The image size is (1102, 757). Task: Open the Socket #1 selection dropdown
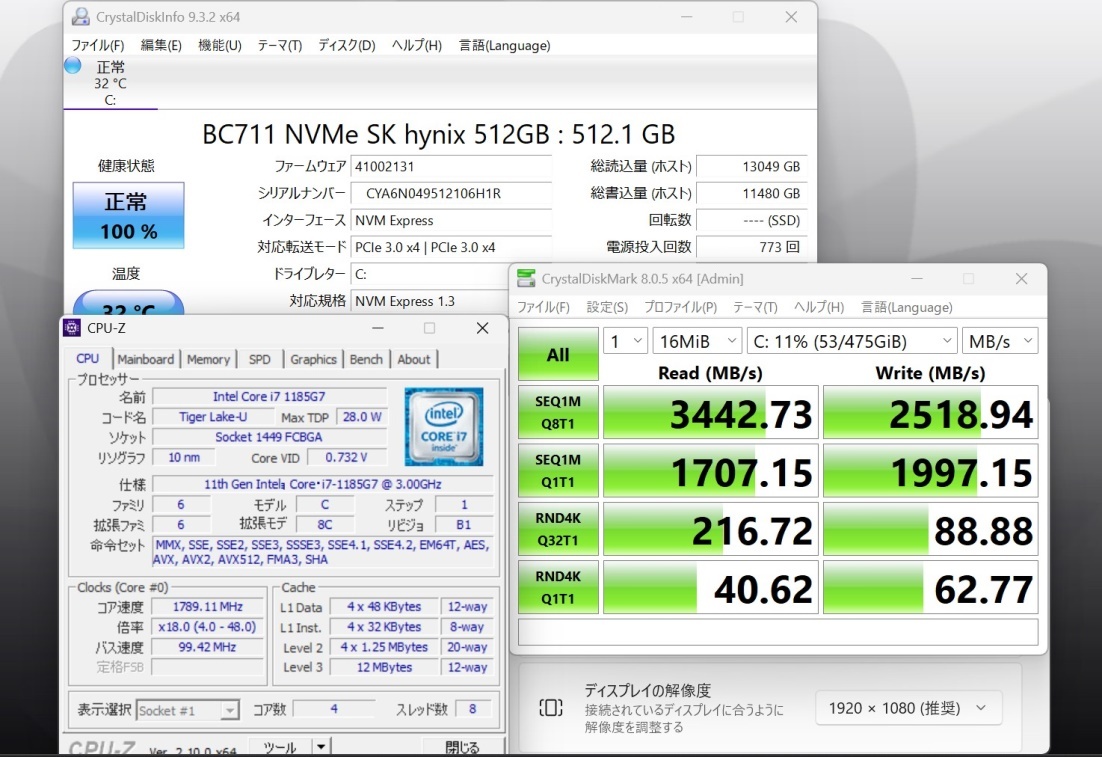click(x=188, y=711)
